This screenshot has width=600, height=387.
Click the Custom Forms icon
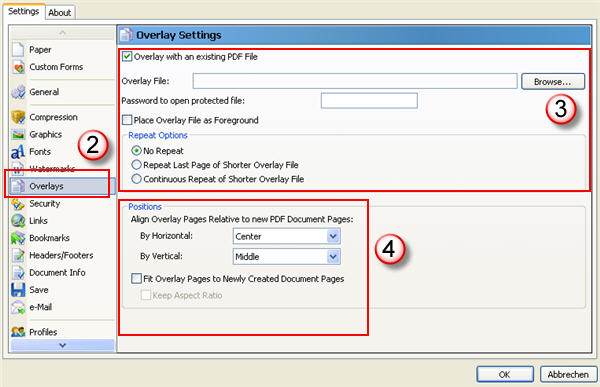[18, 67]
